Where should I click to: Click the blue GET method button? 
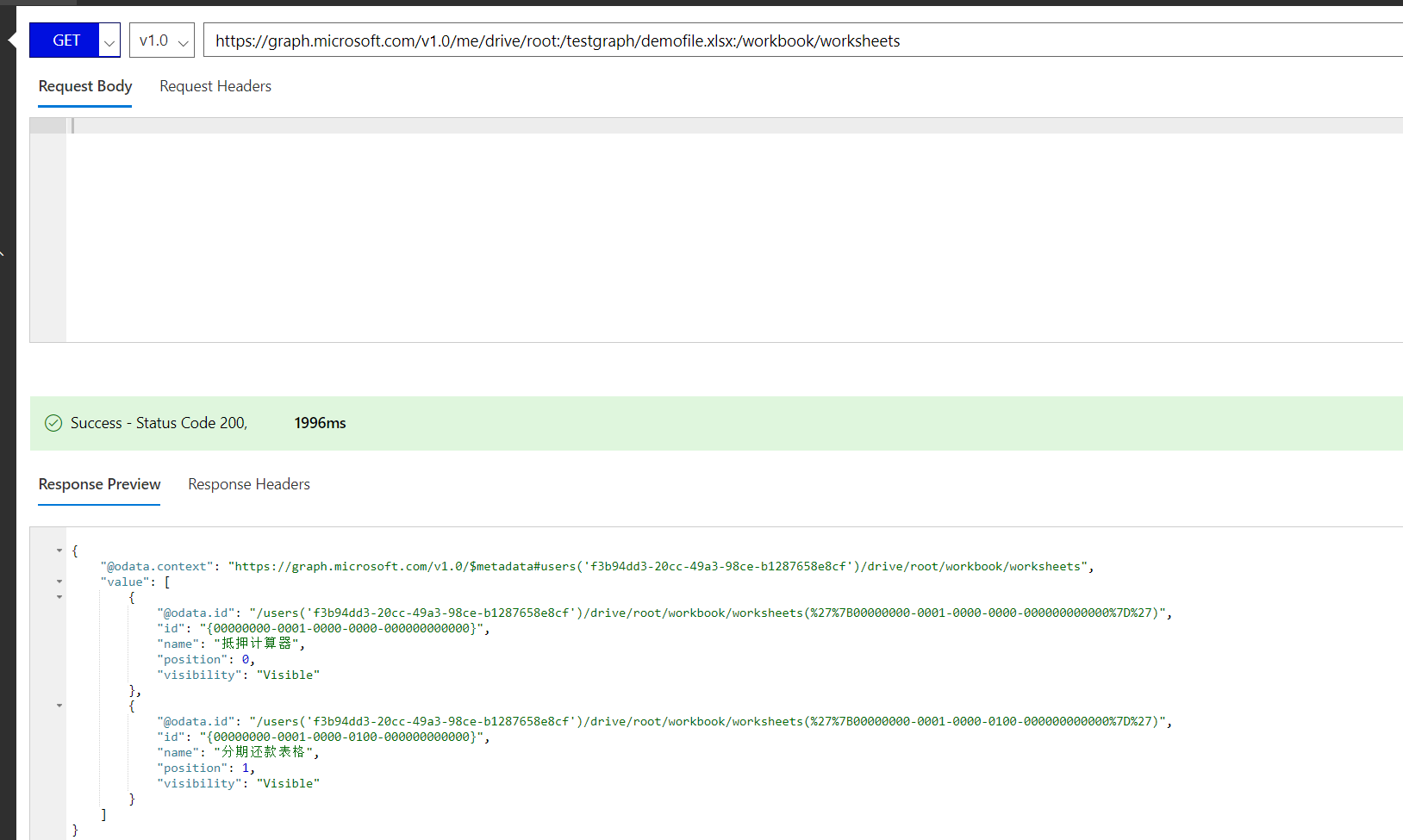click(x=65, y=40)
